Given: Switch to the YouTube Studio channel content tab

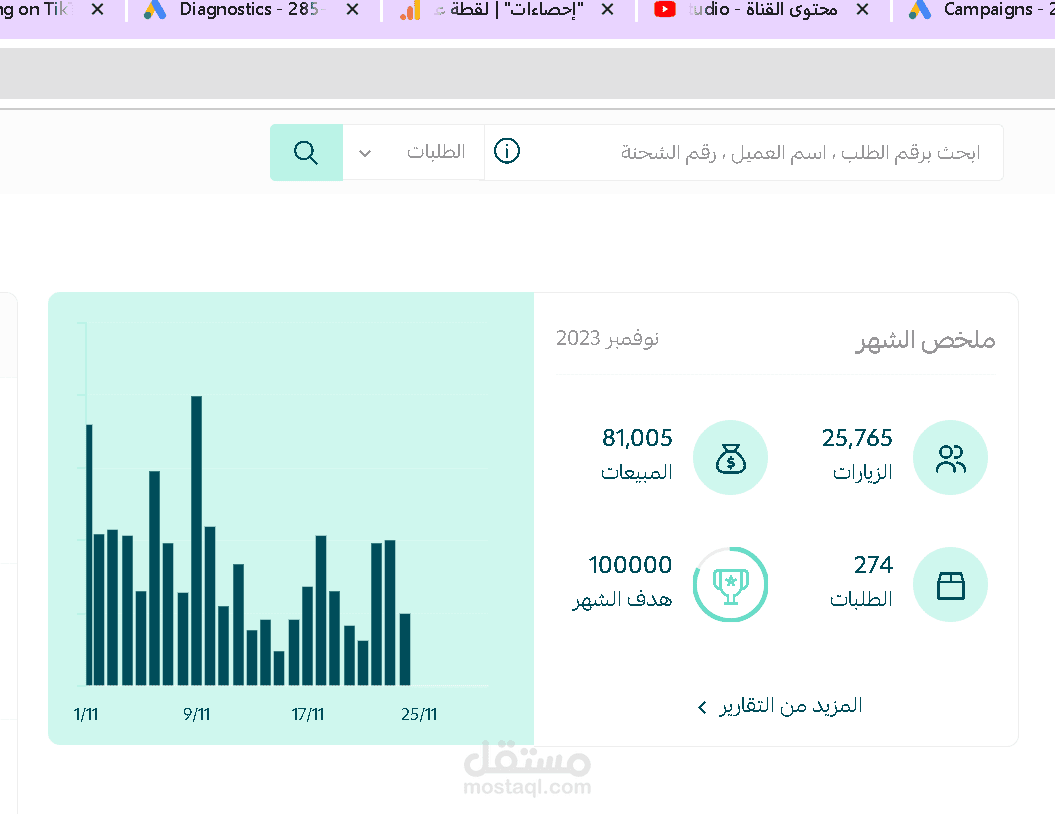Looking at the screenshot, I should coord(762,9).
